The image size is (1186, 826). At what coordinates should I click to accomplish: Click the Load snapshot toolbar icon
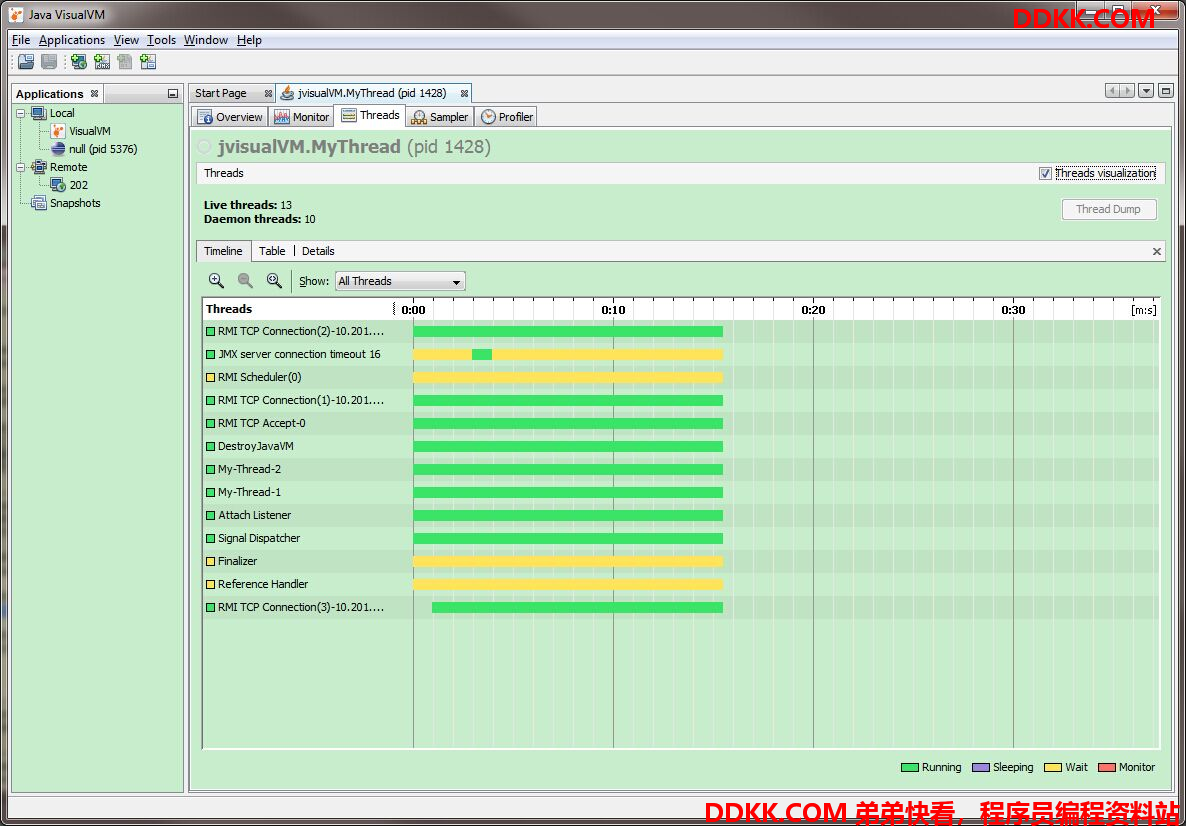[x=26, y=62]
